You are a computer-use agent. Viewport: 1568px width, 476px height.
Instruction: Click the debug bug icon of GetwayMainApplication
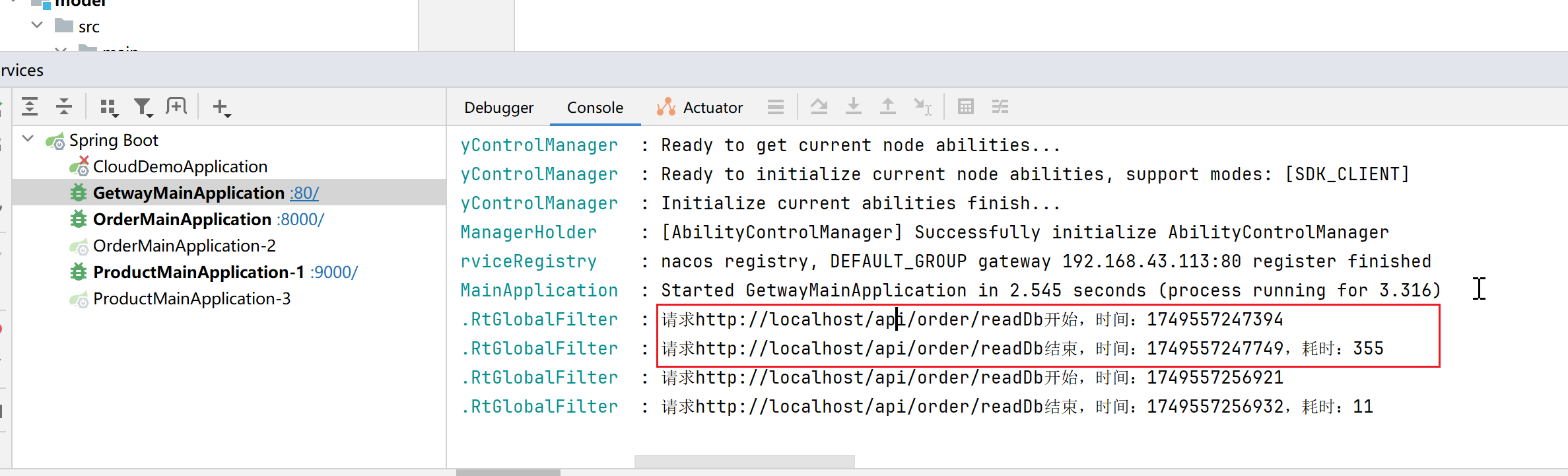click(79, 193)
